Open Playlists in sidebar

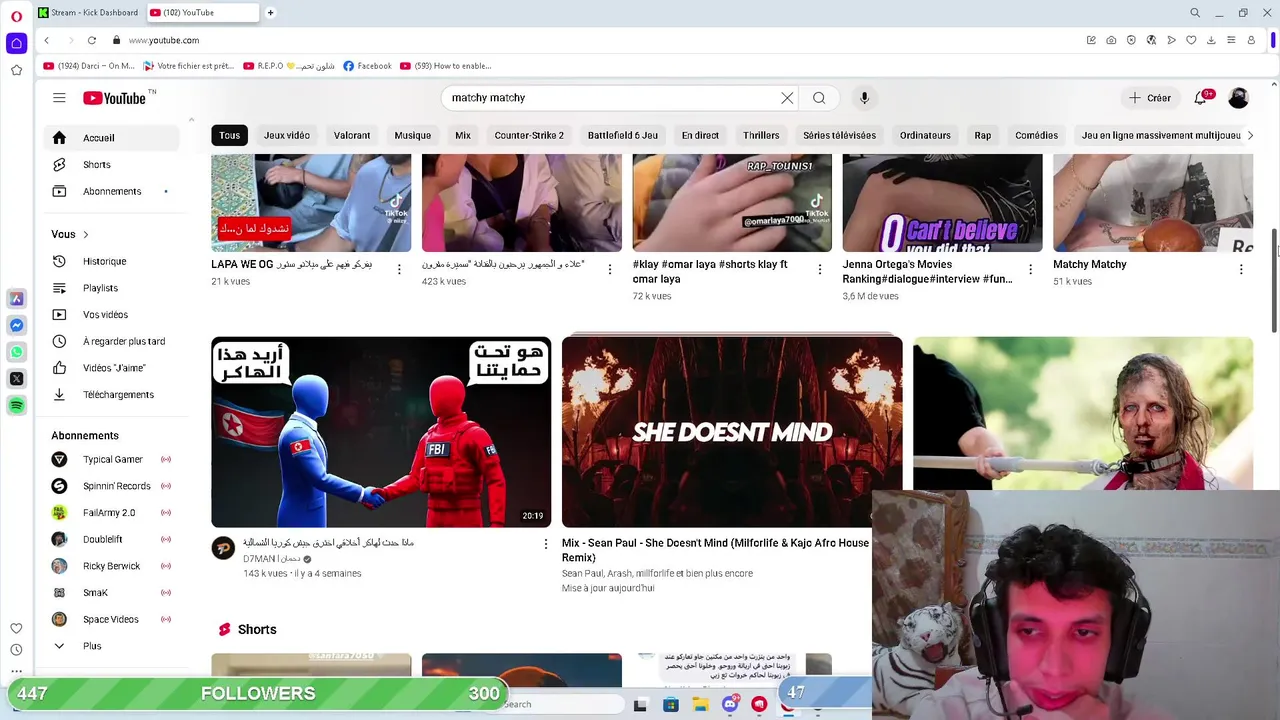click(x=112, y=288)
